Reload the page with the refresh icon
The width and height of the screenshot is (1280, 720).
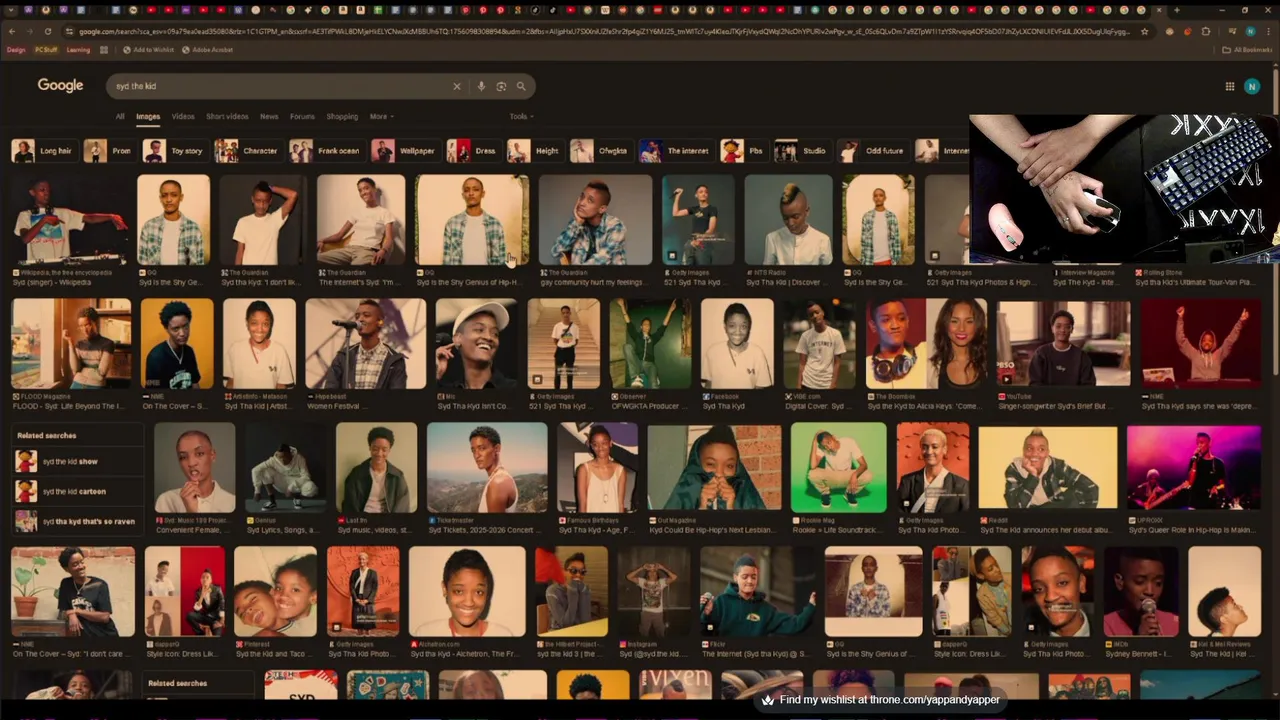[48, 31]
